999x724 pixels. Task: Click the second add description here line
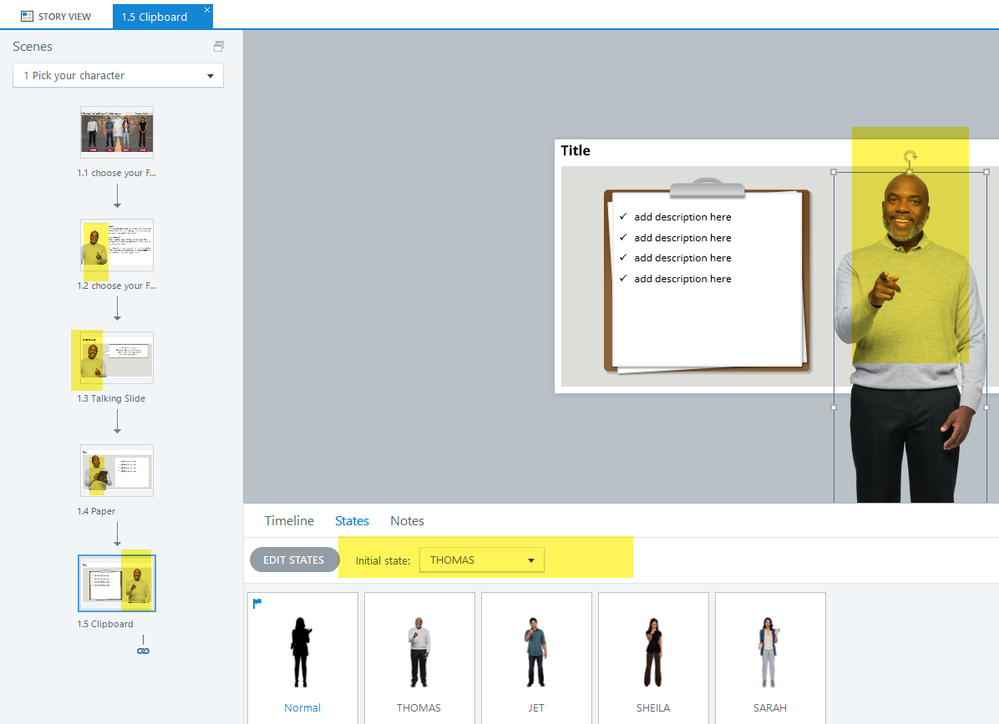click(682, 238)
